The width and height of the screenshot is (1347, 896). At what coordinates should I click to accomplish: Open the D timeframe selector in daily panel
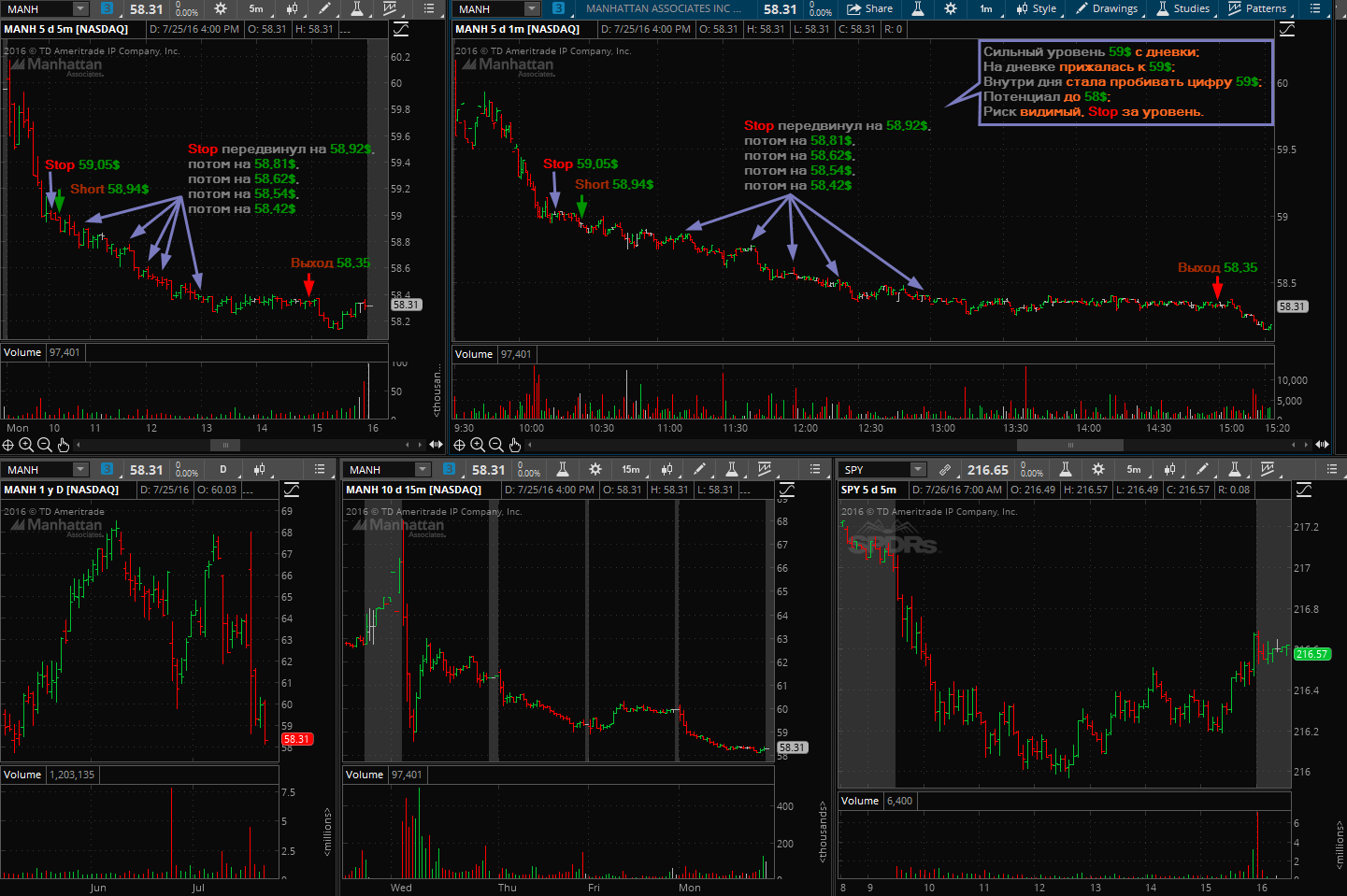pos(223,469)
